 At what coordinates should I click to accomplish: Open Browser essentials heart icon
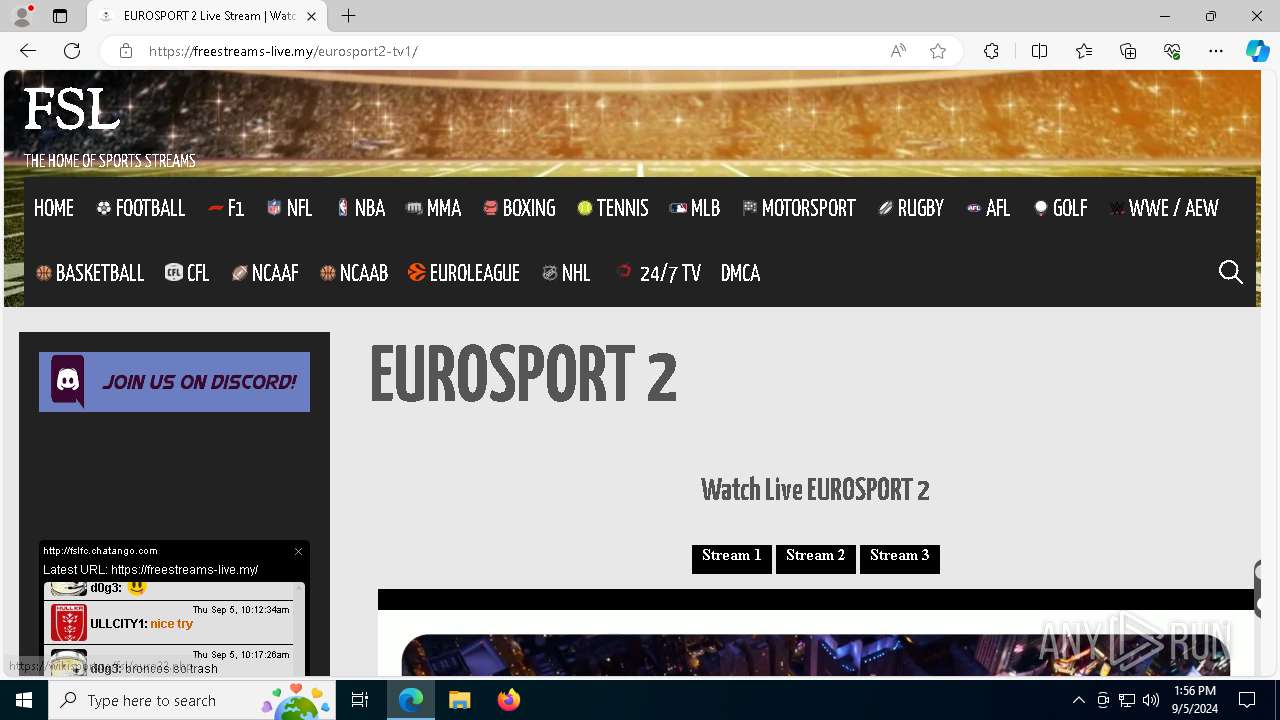(1172, 51)
